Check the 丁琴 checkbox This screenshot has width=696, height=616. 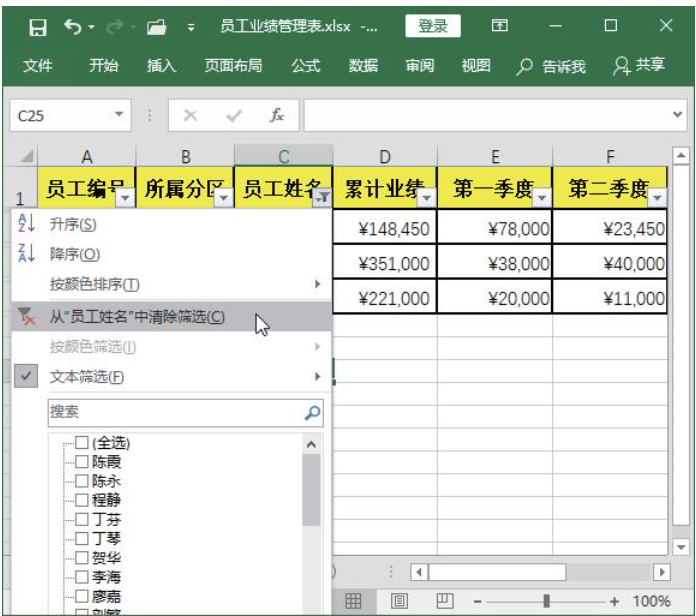tap(81, 538)
